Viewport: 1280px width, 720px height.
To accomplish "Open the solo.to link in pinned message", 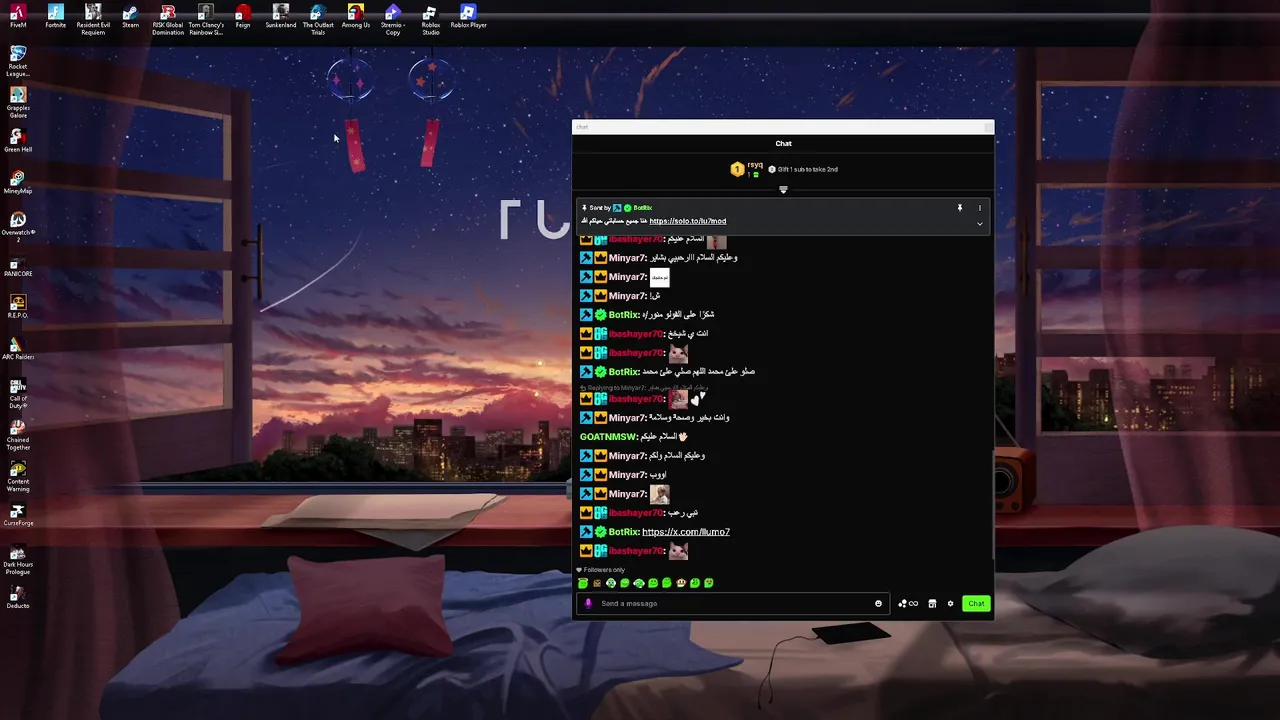I will [687, 221].
